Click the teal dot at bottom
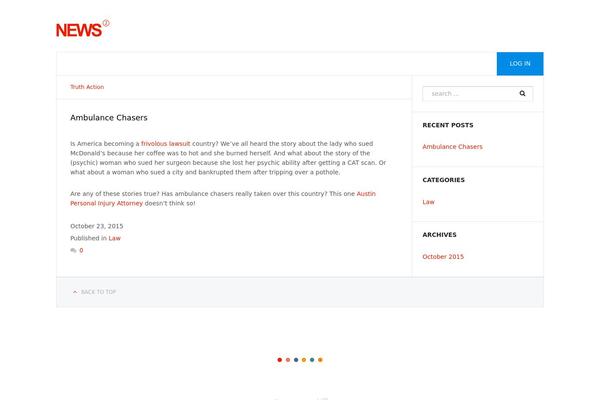This screenshot has height=400, width=600. (312, 360)
